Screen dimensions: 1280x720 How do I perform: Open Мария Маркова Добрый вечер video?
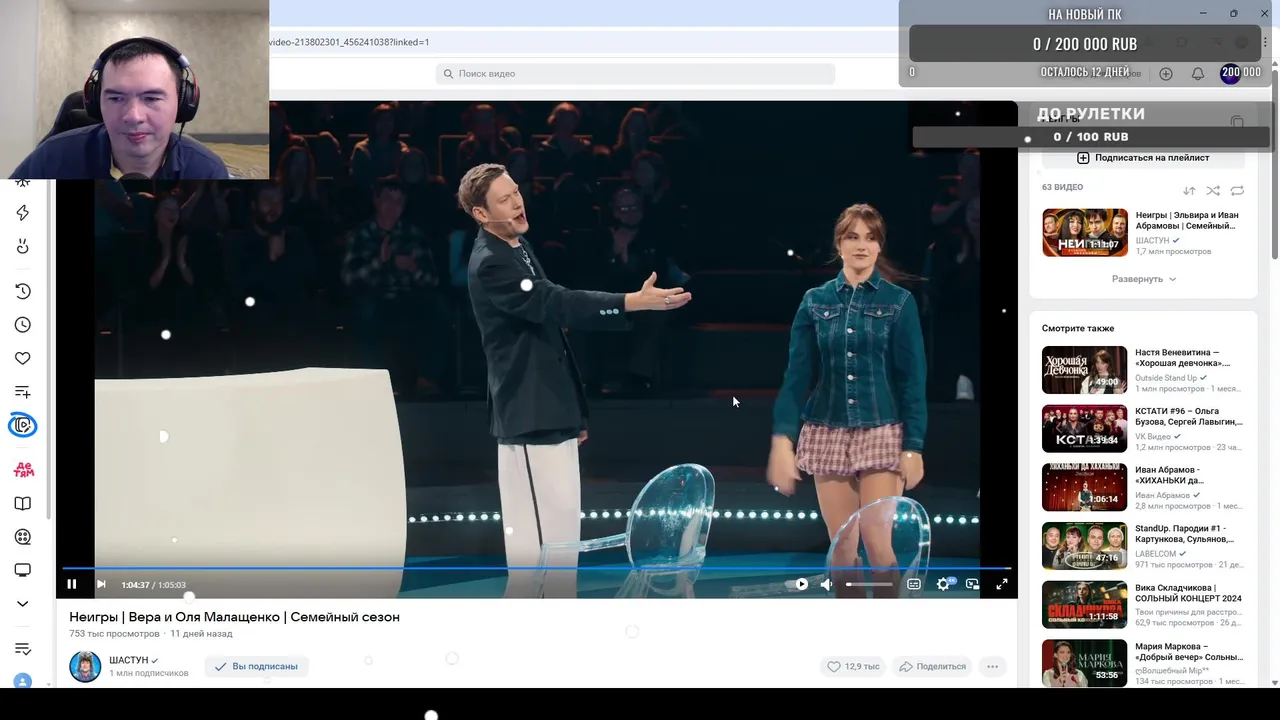[1143, 663]
